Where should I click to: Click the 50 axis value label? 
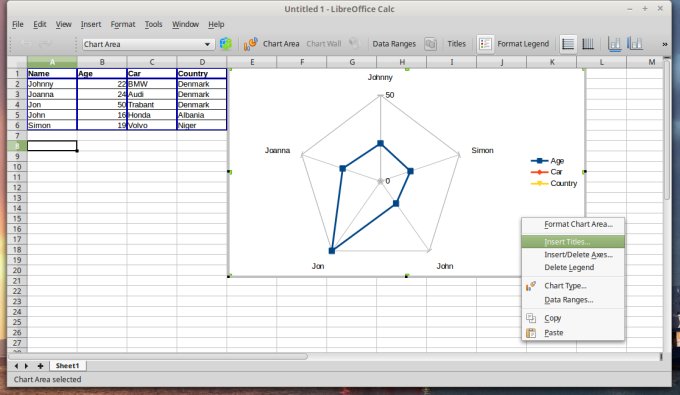pyautogui.click(x=389, y=95)
